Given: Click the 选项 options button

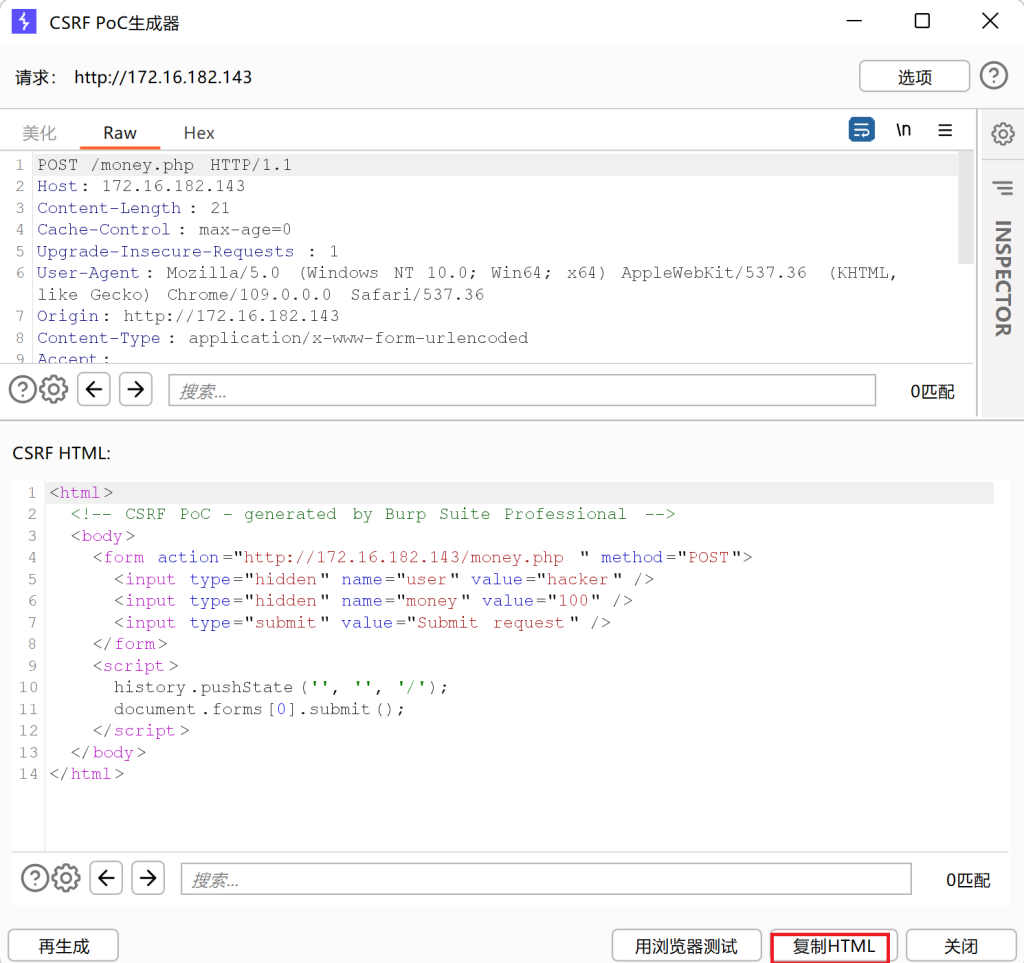Looking at the screenshot, I should click(914, 76).
